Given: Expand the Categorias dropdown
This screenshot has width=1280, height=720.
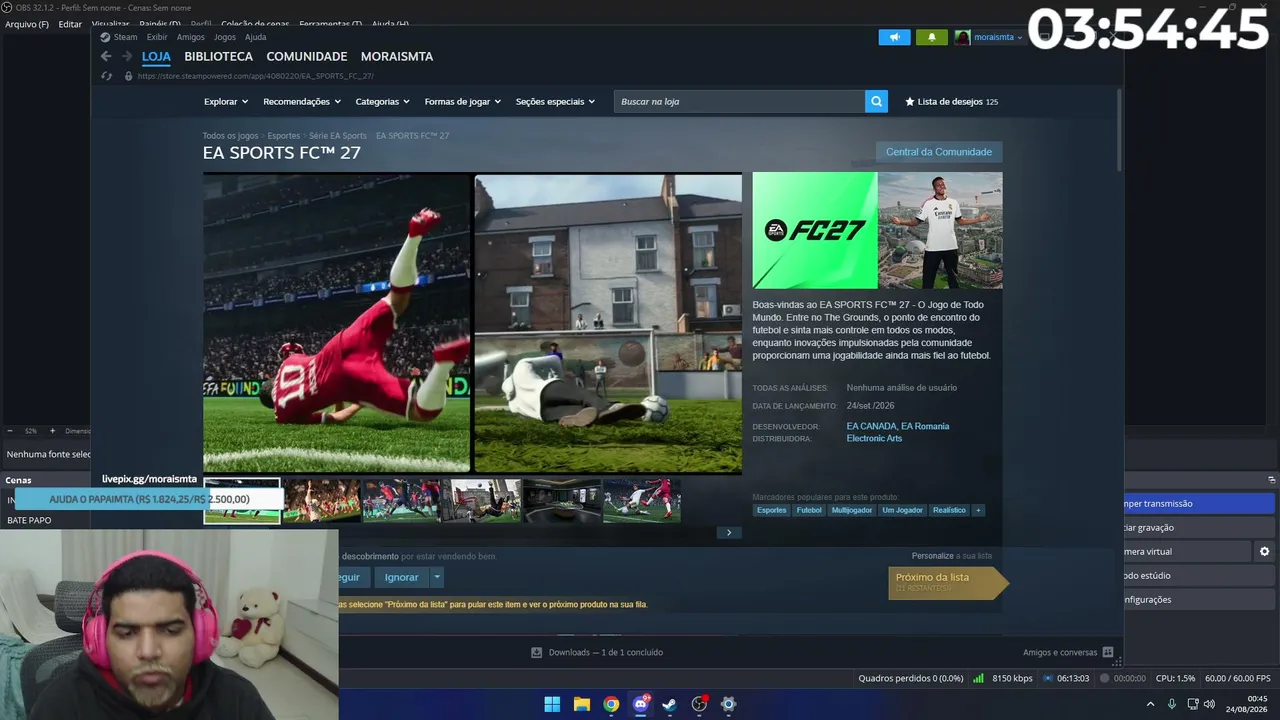Looking at the screenshot, I should coord(383,101).
